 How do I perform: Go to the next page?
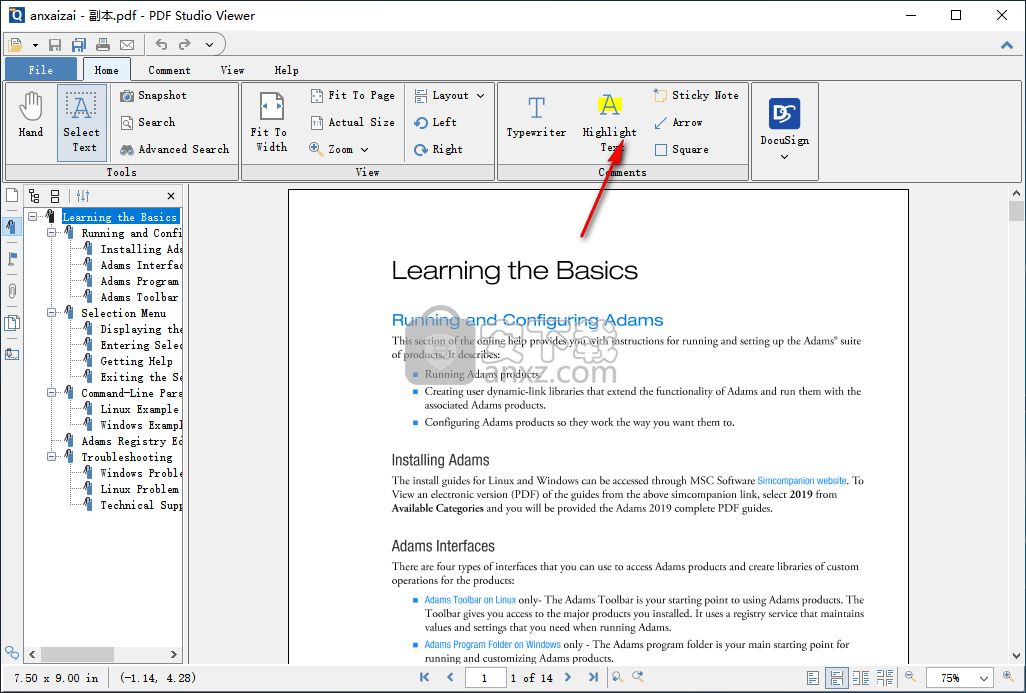568,677
